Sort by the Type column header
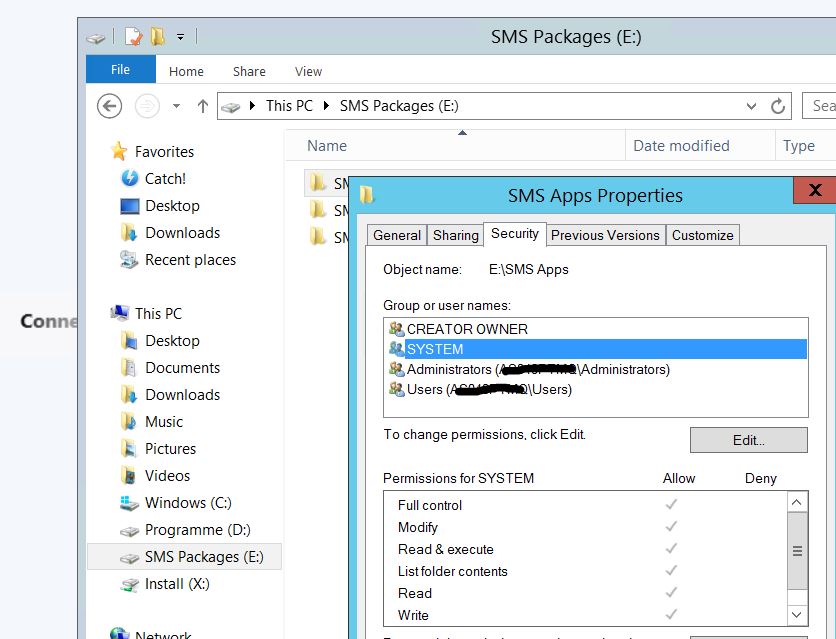836x639 pixels. coord(798,145)
